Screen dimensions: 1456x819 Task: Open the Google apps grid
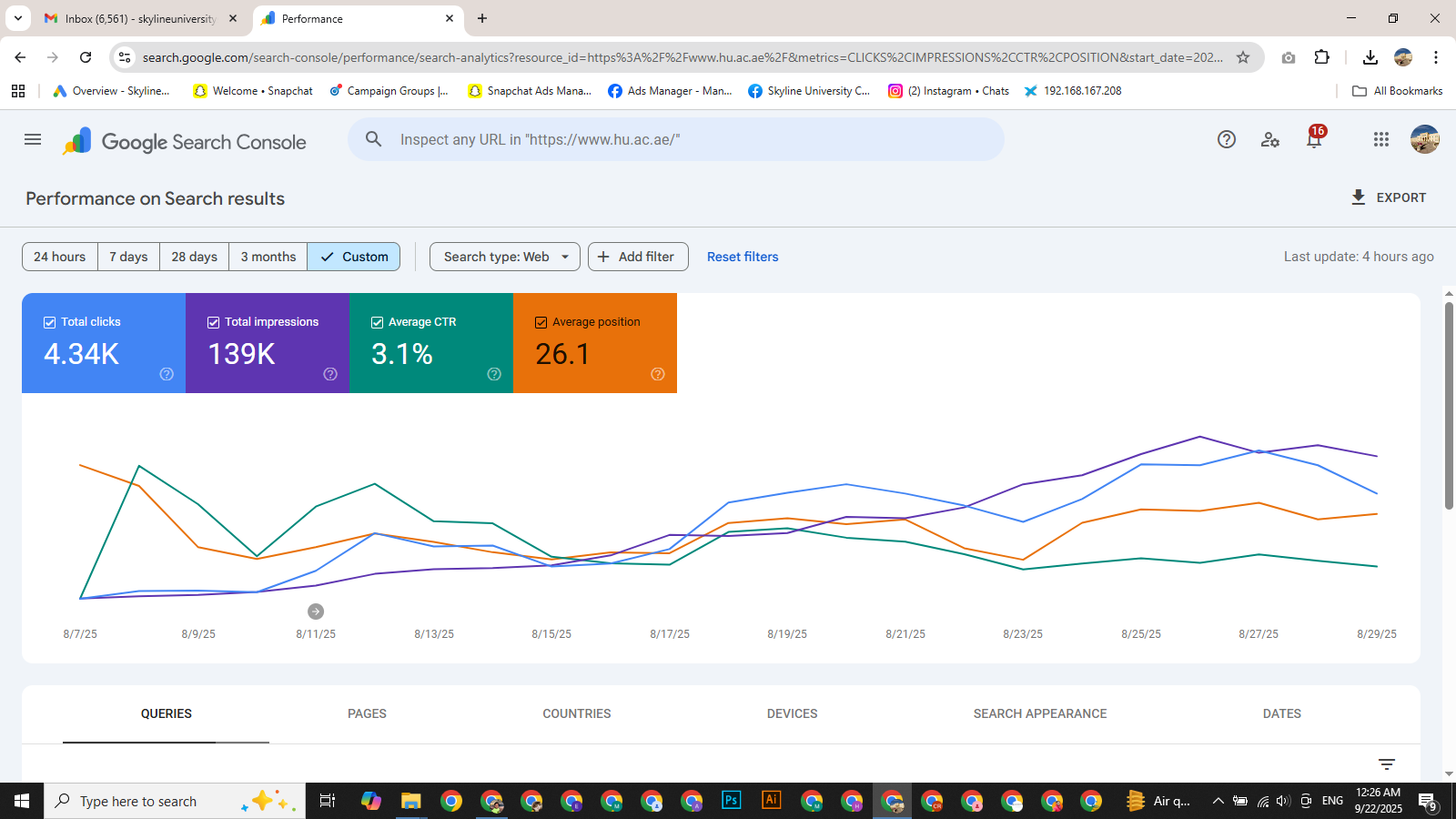click(x=1381, y=139)
